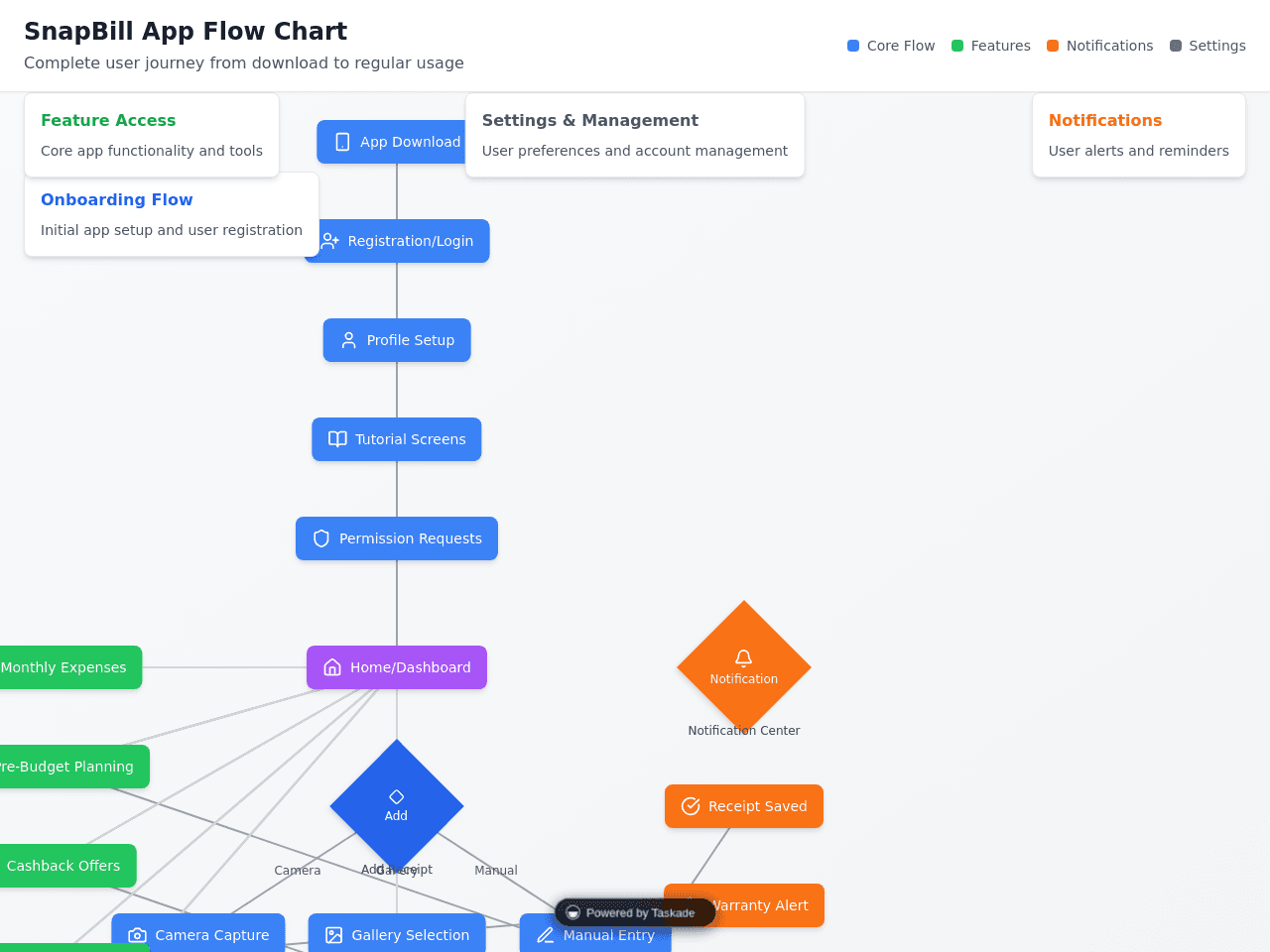Select the Permission Requests node label
The width and height of the screenshot is (1270, 952).
[411, 538]
